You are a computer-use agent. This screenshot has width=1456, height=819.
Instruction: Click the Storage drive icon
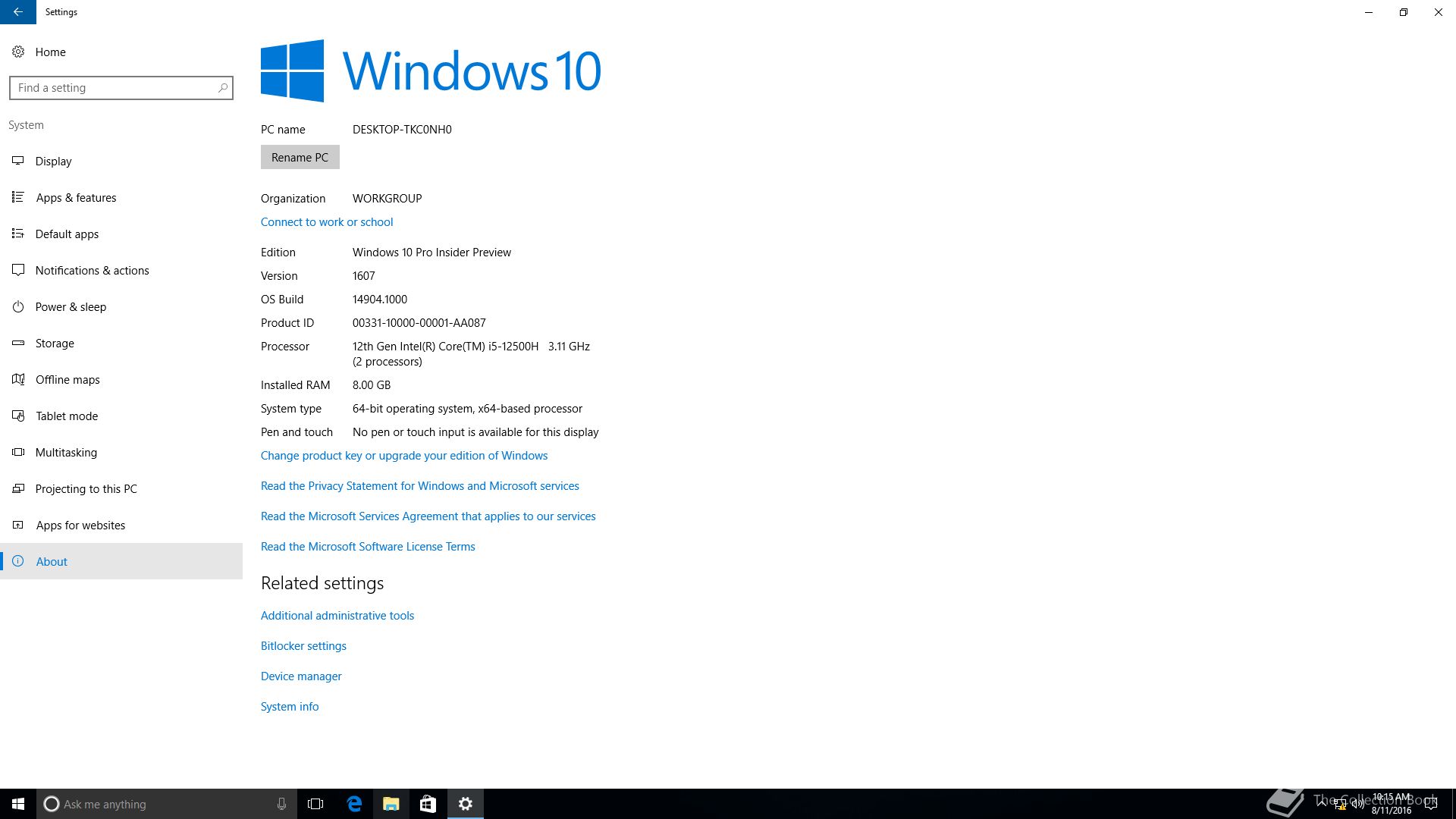pos(18,343)
